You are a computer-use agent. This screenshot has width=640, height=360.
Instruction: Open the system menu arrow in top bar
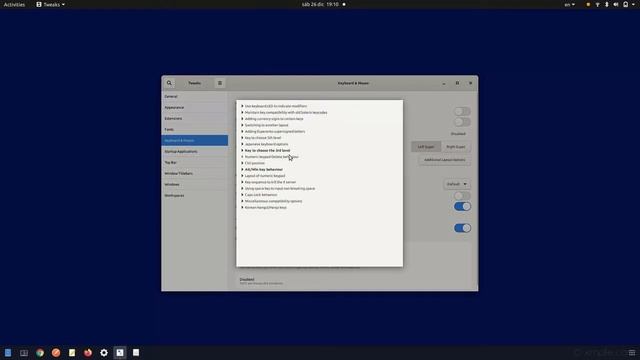tap(634, 4)
